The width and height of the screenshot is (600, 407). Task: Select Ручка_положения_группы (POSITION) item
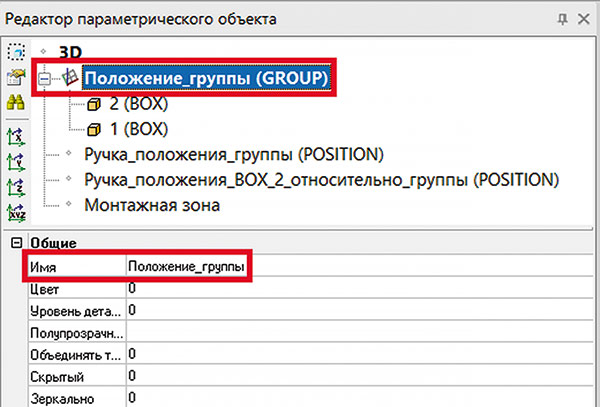(x=234, y=155)
